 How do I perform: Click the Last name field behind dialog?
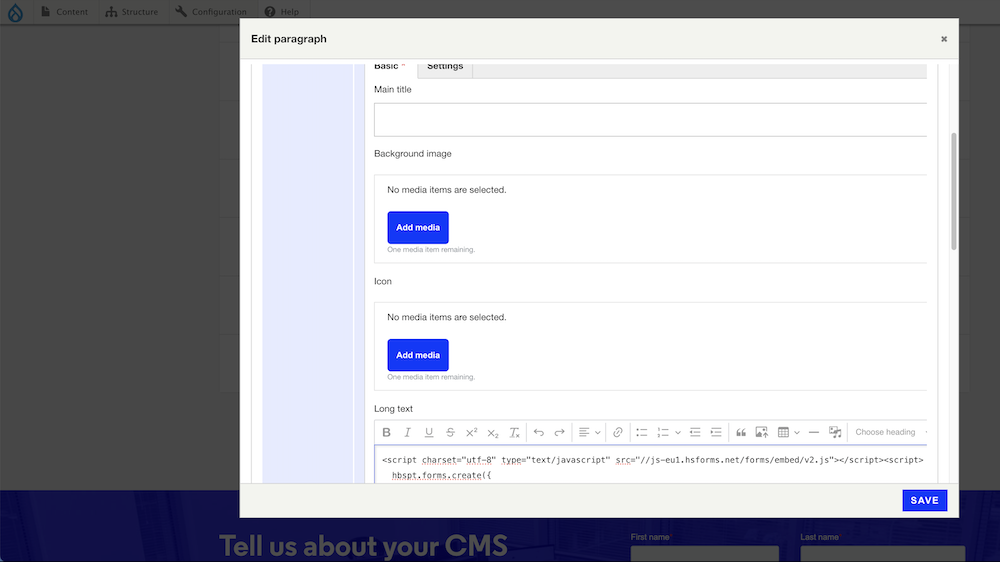click(x=883, y=553)
